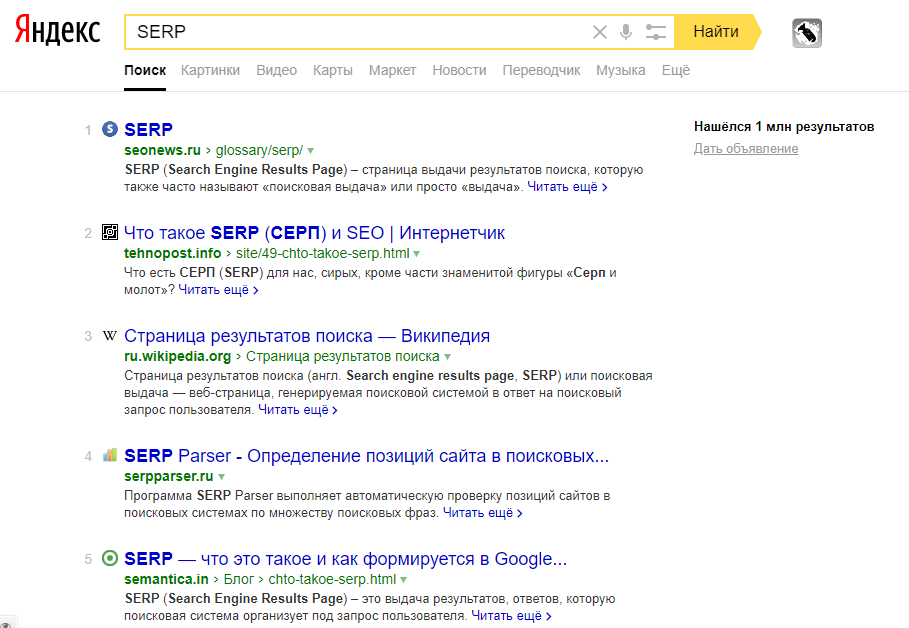909x628 pixels.
Task: Open Страница результатов поиска — Википедия result
Action: (307, 336)
